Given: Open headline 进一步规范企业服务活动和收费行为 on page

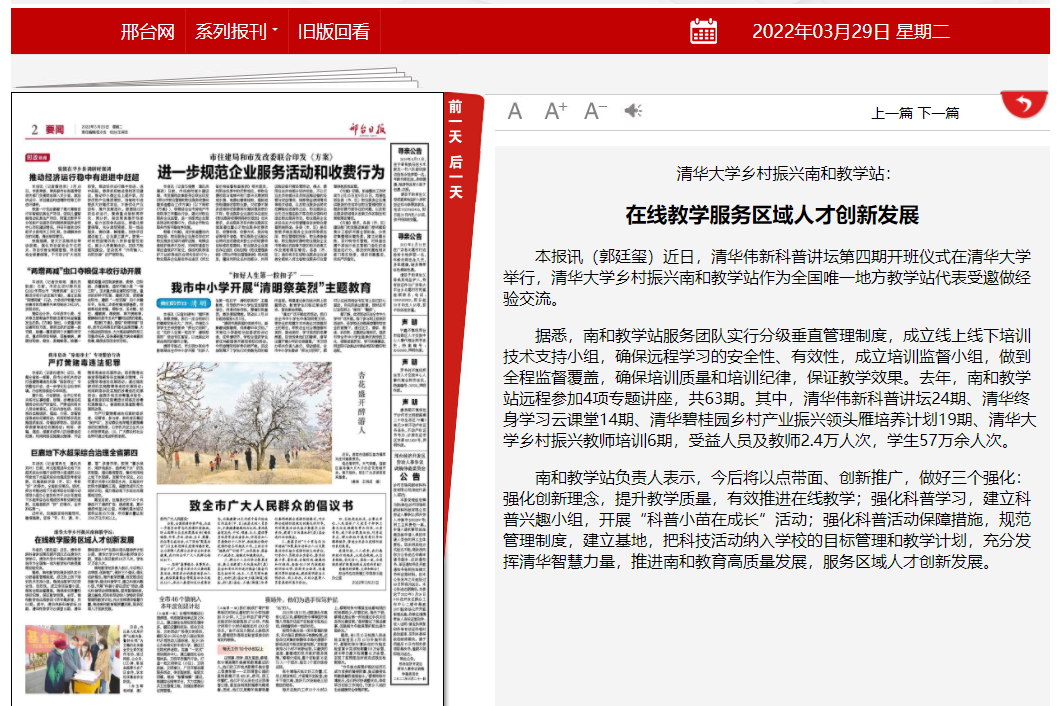Looking at the screenshot, I should coord(270,172).
